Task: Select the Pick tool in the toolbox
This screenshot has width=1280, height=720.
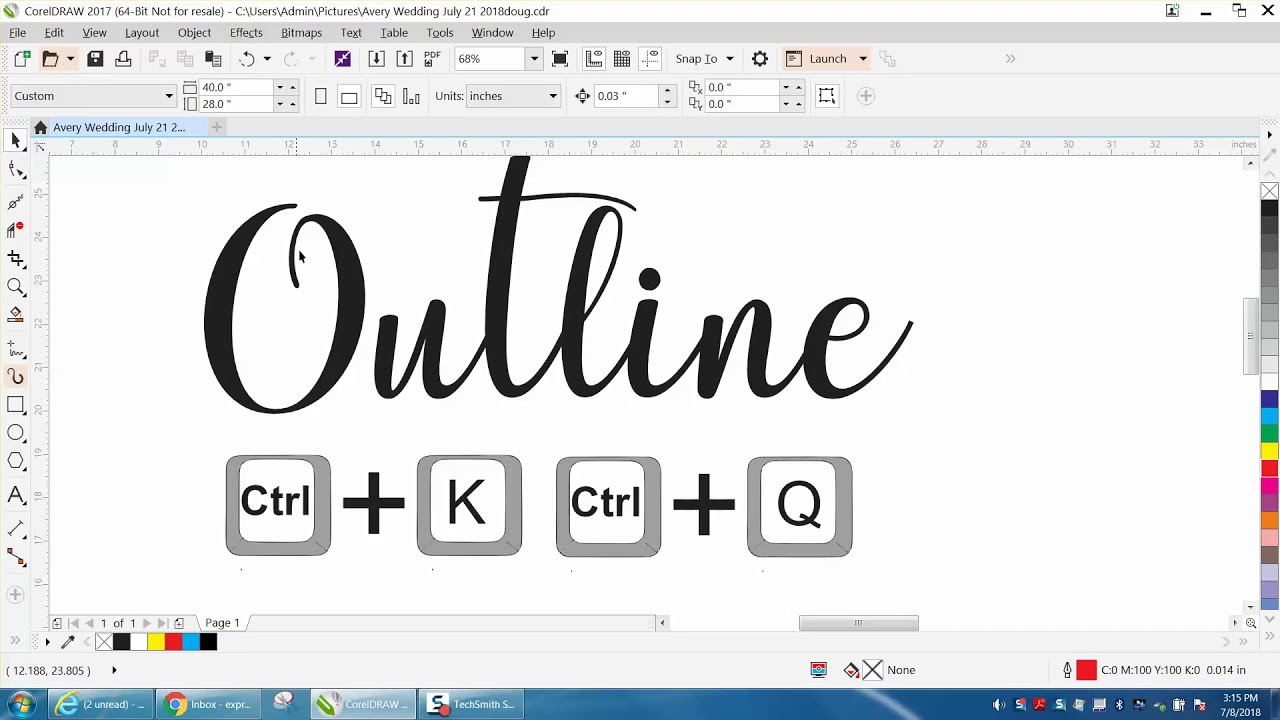Action: pyautogui.click(x=15, y=142)
